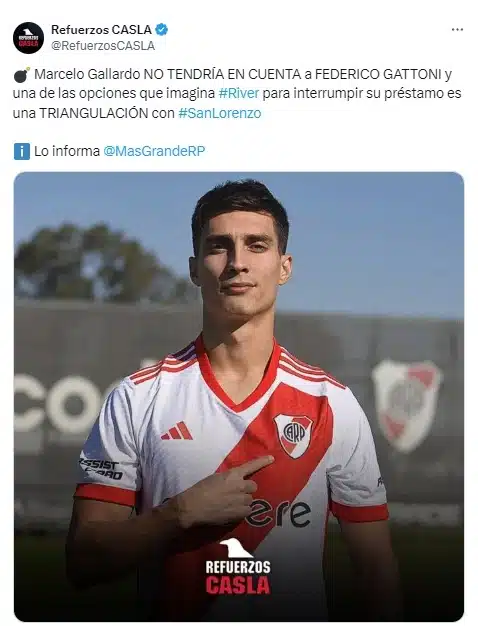Screen dimensions: 478x626
Task: Click the blue verified badge
Action: pyautogui.click(x=161, y=30)
